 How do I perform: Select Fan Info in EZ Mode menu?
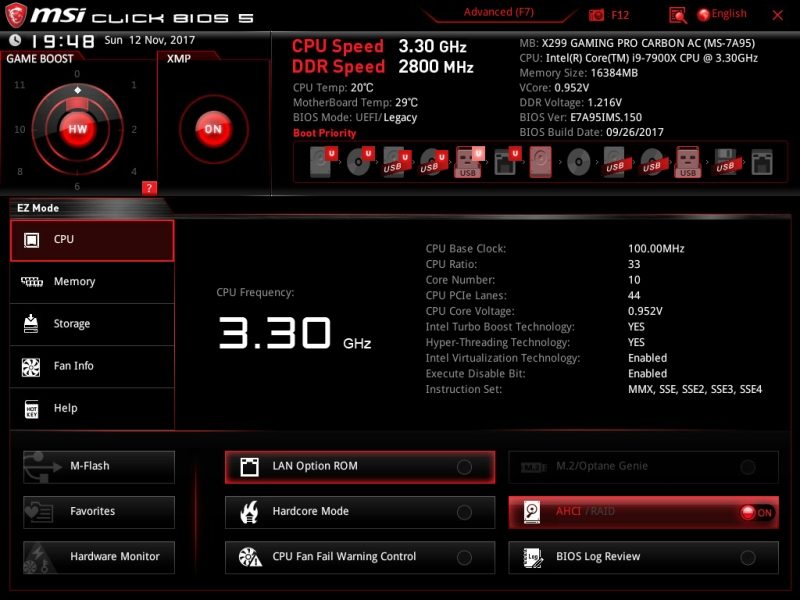pos(92,366)
